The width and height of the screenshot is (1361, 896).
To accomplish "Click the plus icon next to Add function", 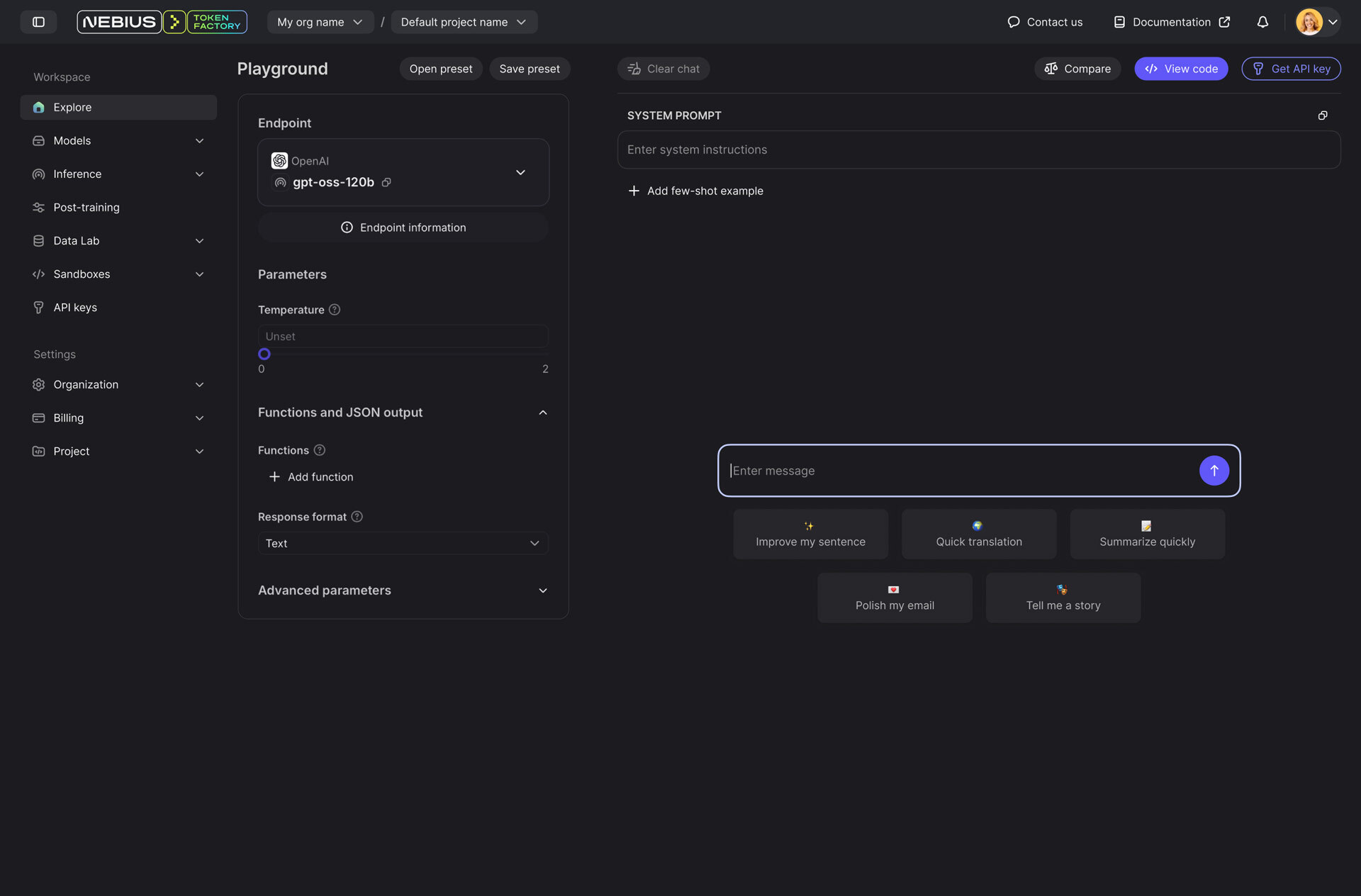I will pyautogui.click(x=274, y=477).
